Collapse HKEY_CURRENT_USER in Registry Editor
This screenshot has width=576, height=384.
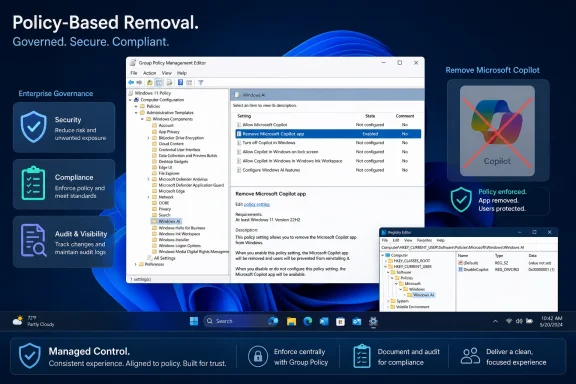pyautogui.click(x=386, y=266)
